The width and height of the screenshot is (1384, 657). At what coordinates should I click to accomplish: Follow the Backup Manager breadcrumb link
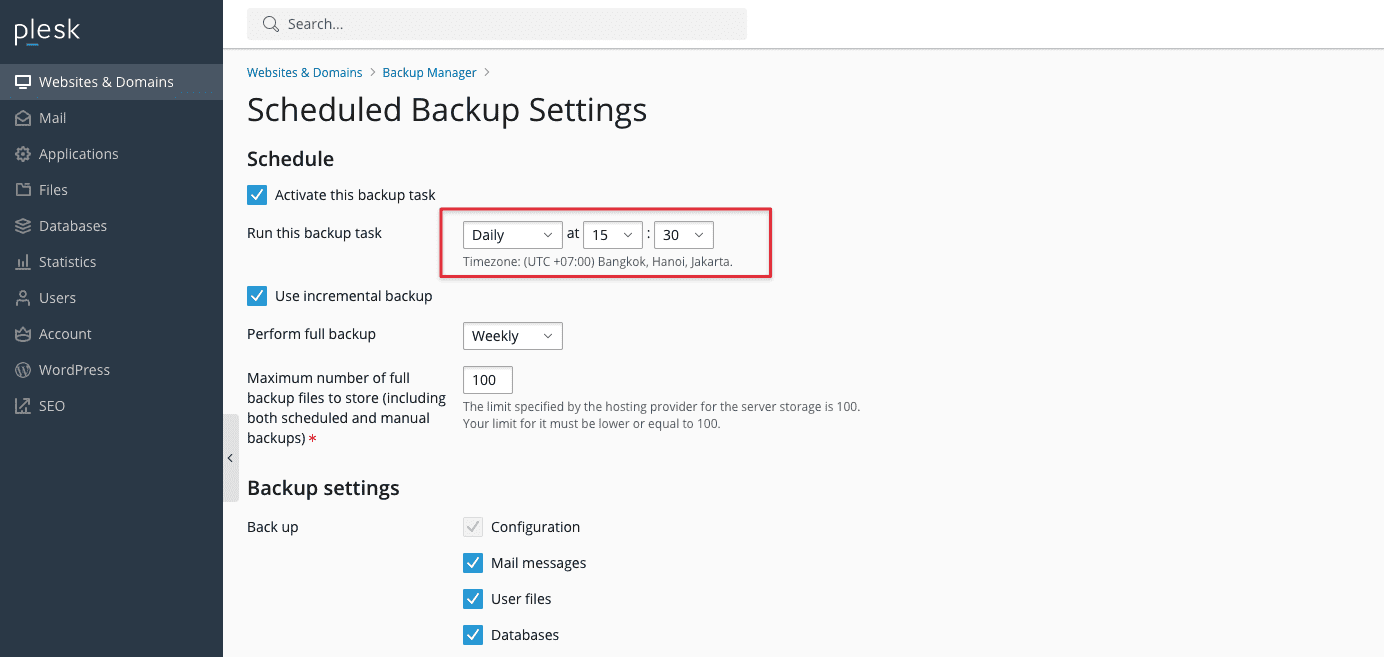(429, 73)
